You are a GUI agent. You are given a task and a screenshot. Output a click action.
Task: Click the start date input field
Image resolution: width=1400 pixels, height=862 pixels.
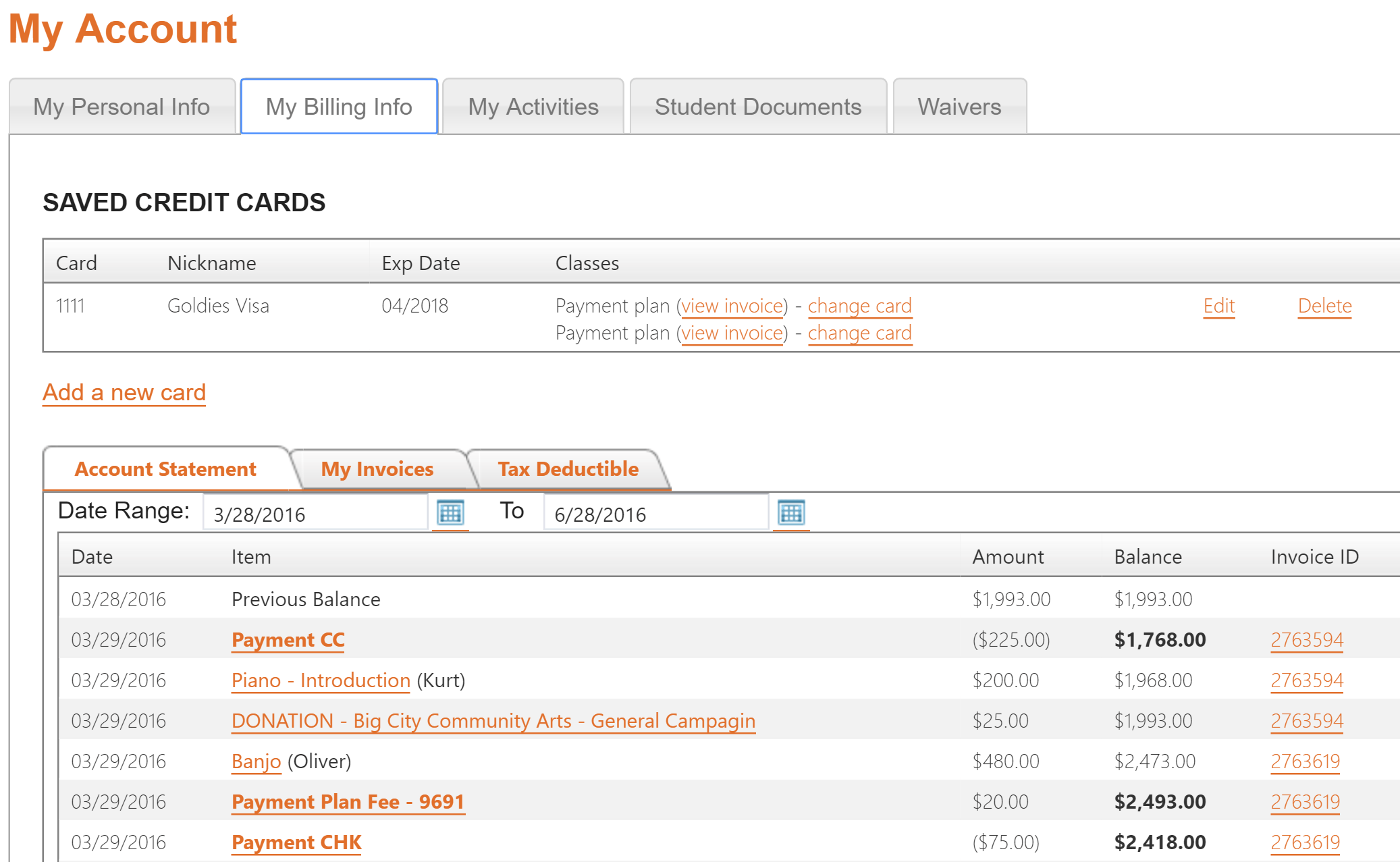click(314, 513)
